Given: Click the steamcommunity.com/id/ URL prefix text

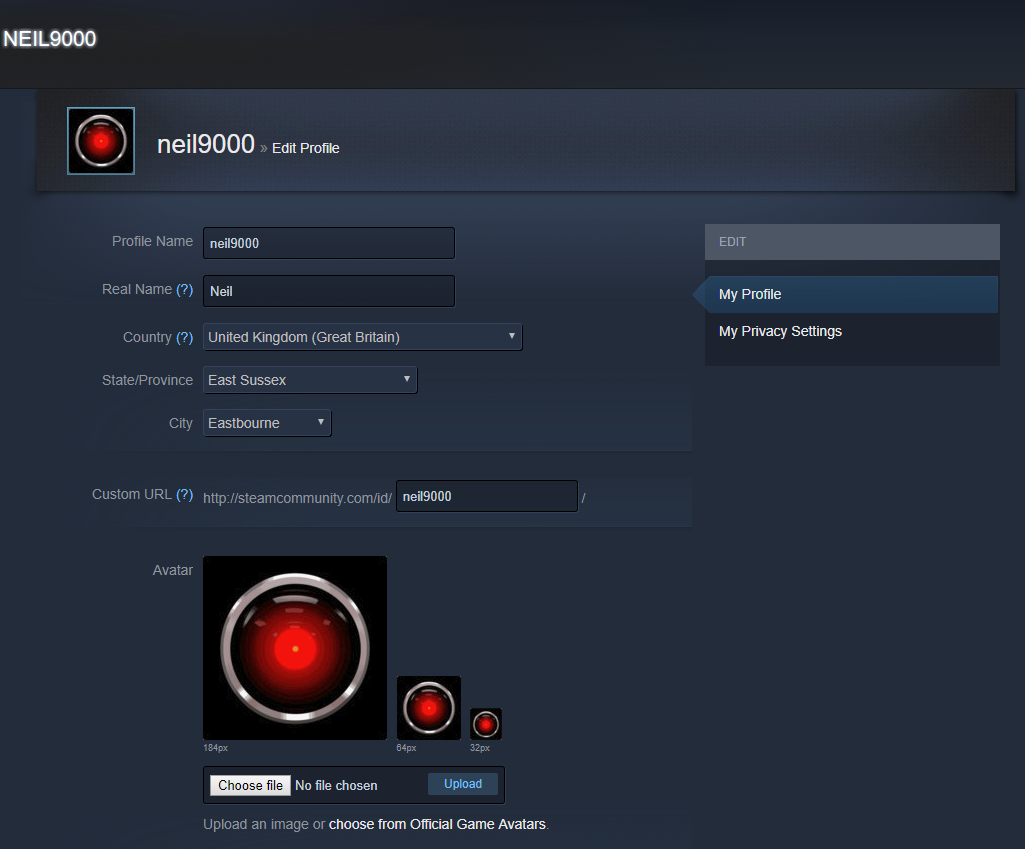Looking at the screenshot, I should click(x=297, y=498).
